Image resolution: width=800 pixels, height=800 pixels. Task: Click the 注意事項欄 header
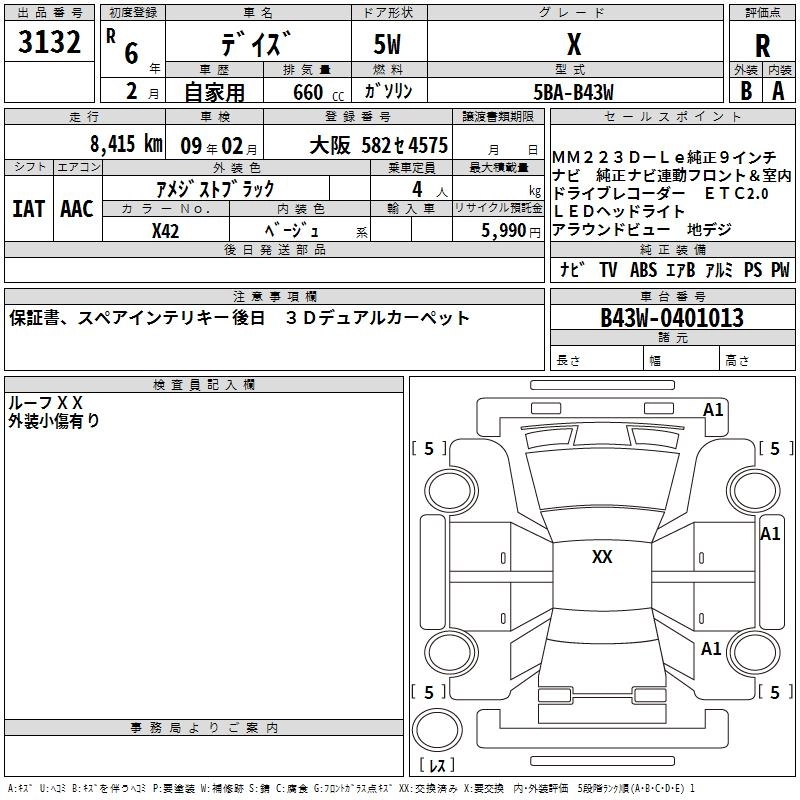pyautogui.click(x=274, y=296)
